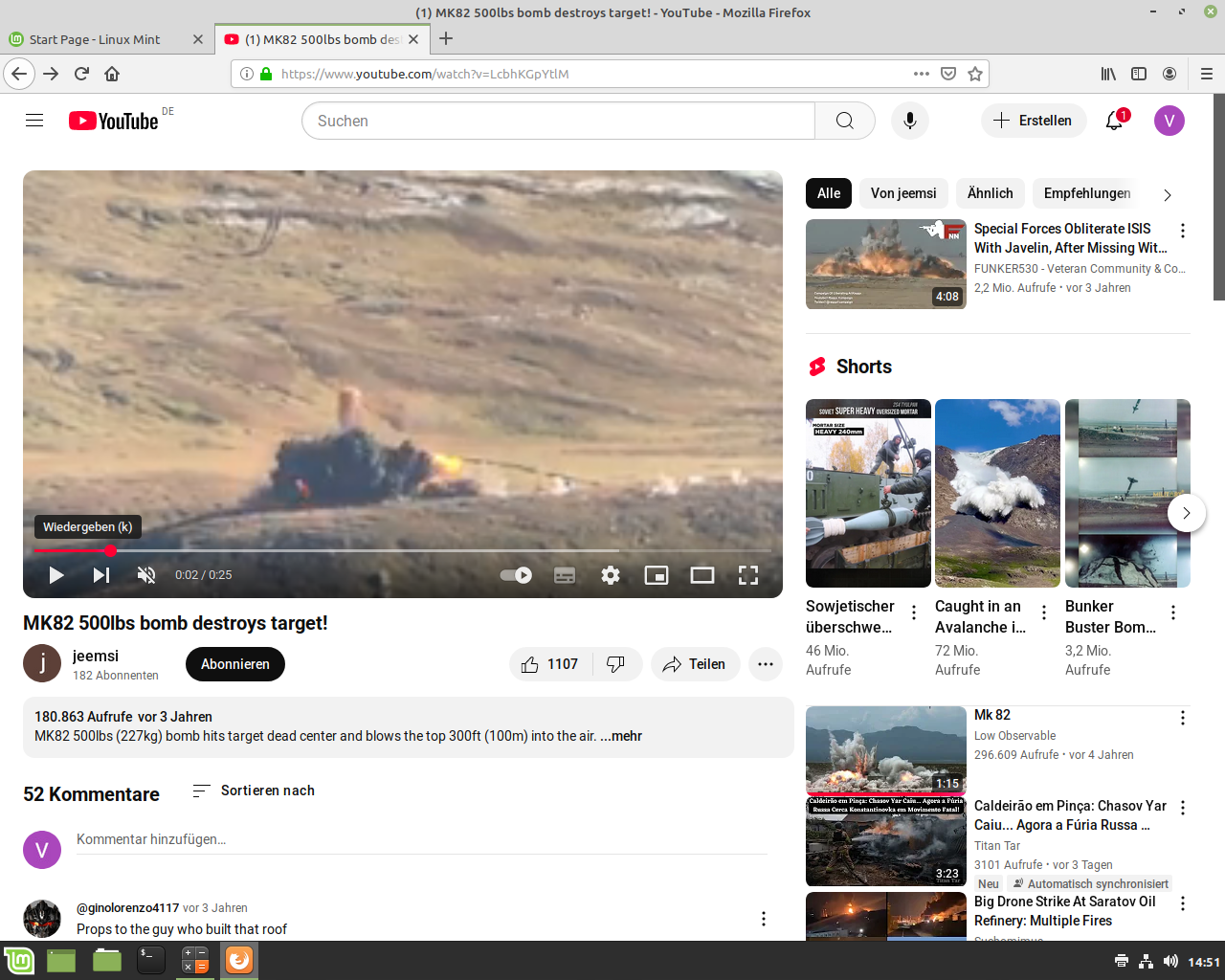This screenshot has height=980, width=1225.
Task: Go back in Firefox
Action: [19, 74]
